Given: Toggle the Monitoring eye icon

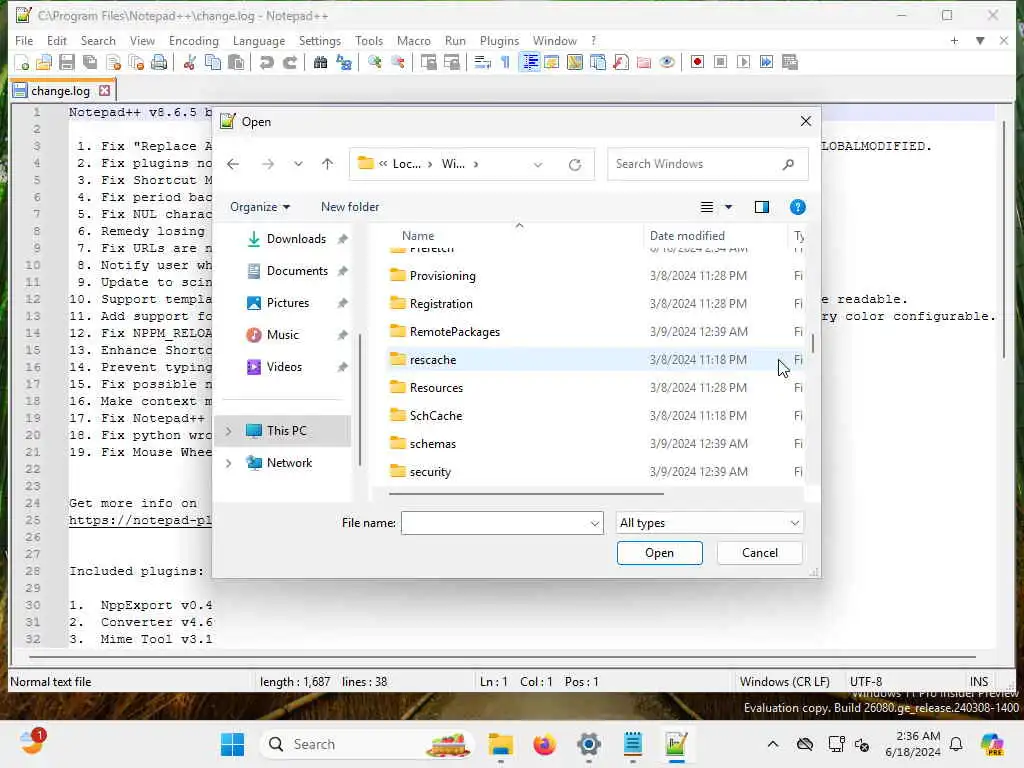Looking at the screenshot, I should (667, 63).
